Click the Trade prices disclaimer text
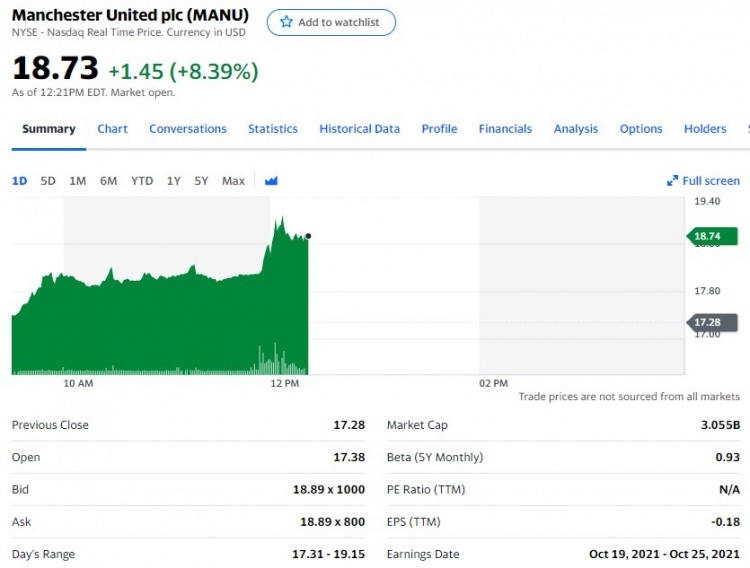750x568 pixels. click(629, 397)
